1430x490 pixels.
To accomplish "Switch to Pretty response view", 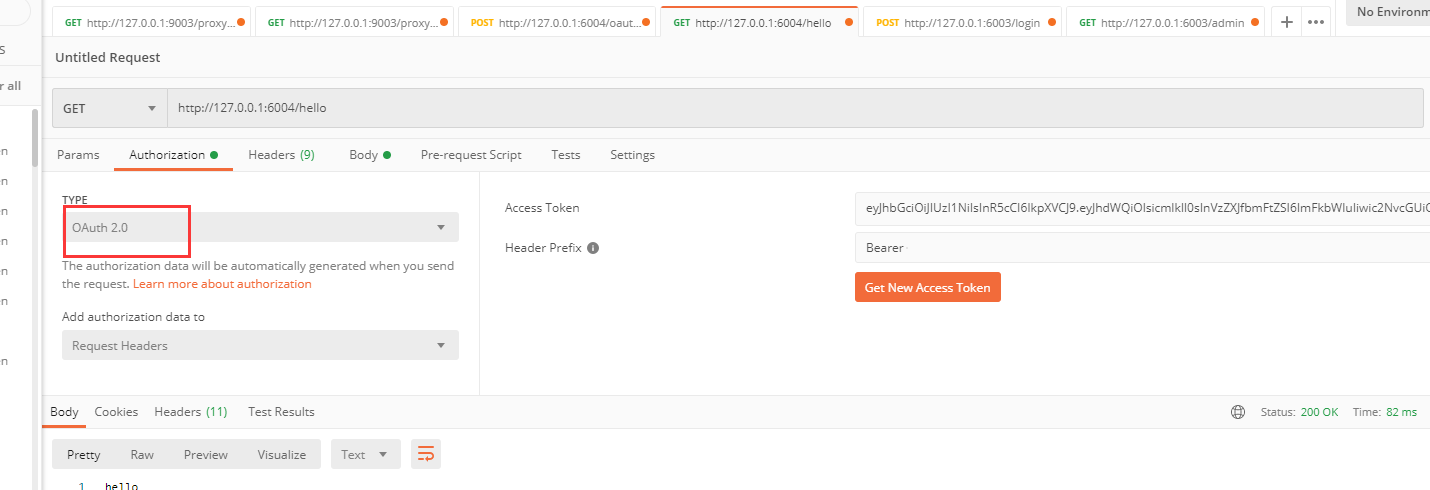I will (84, 454).
